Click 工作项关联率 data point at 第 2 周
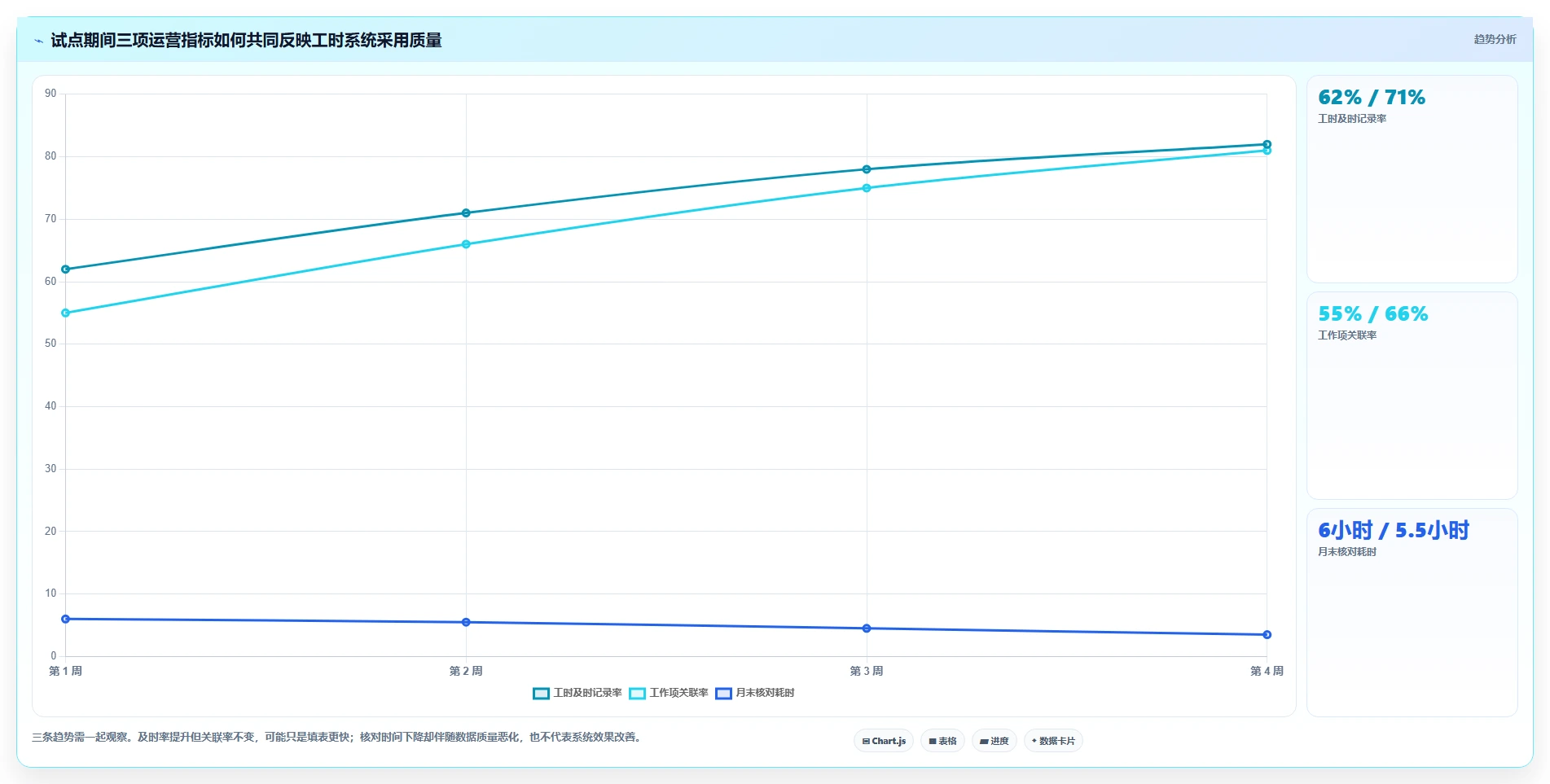This screenshot has width=1550, height=784. pyautogui.click(x=466, y=244)
